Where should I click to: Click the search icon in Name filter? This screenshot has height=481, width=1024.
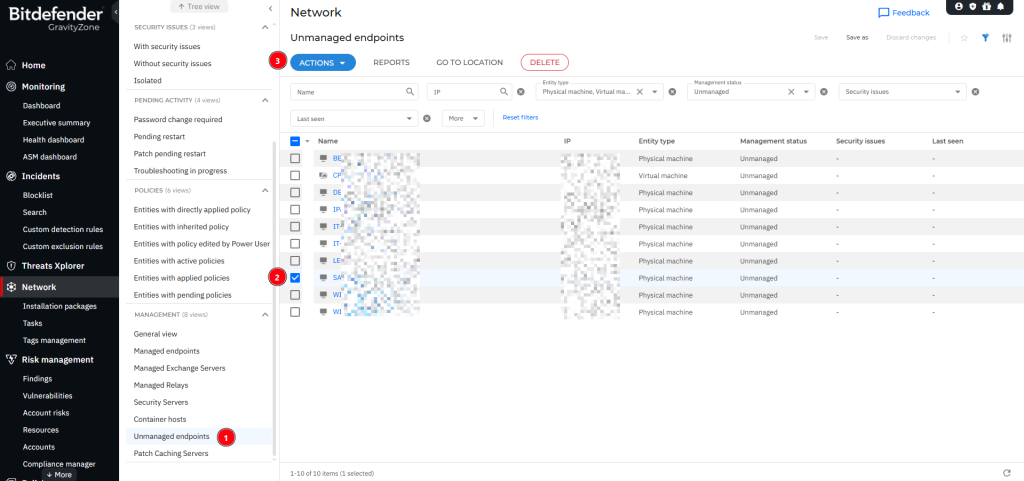(x=410, y=91)
